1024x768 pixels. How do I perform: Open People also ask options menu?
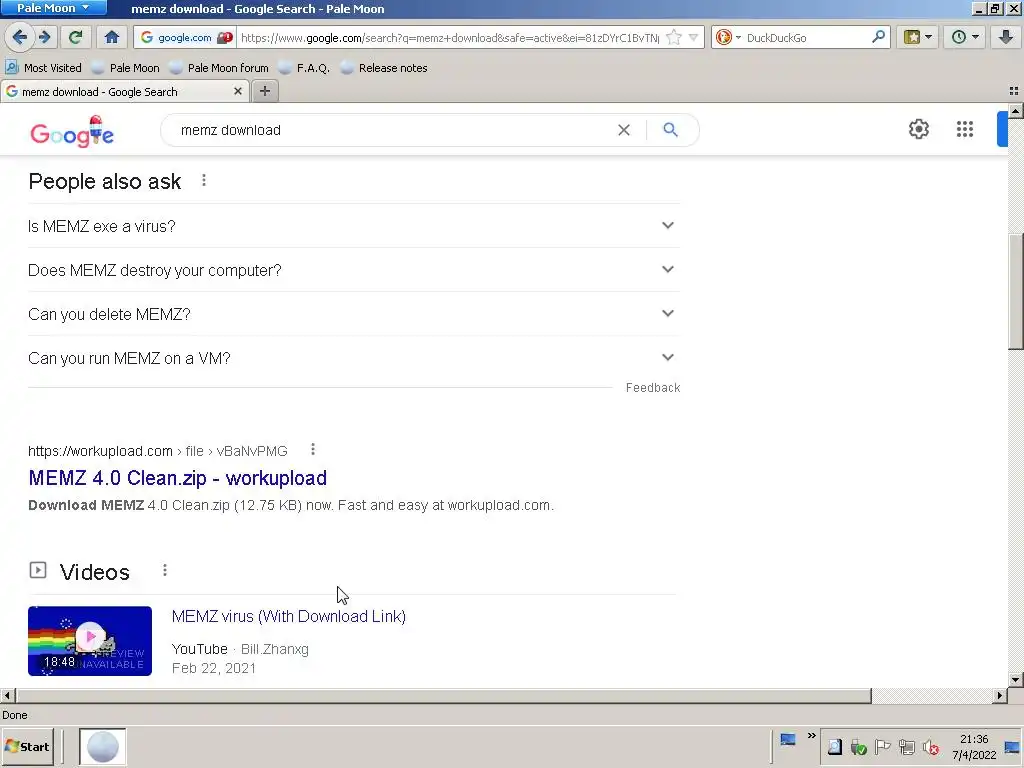(204, 180)
